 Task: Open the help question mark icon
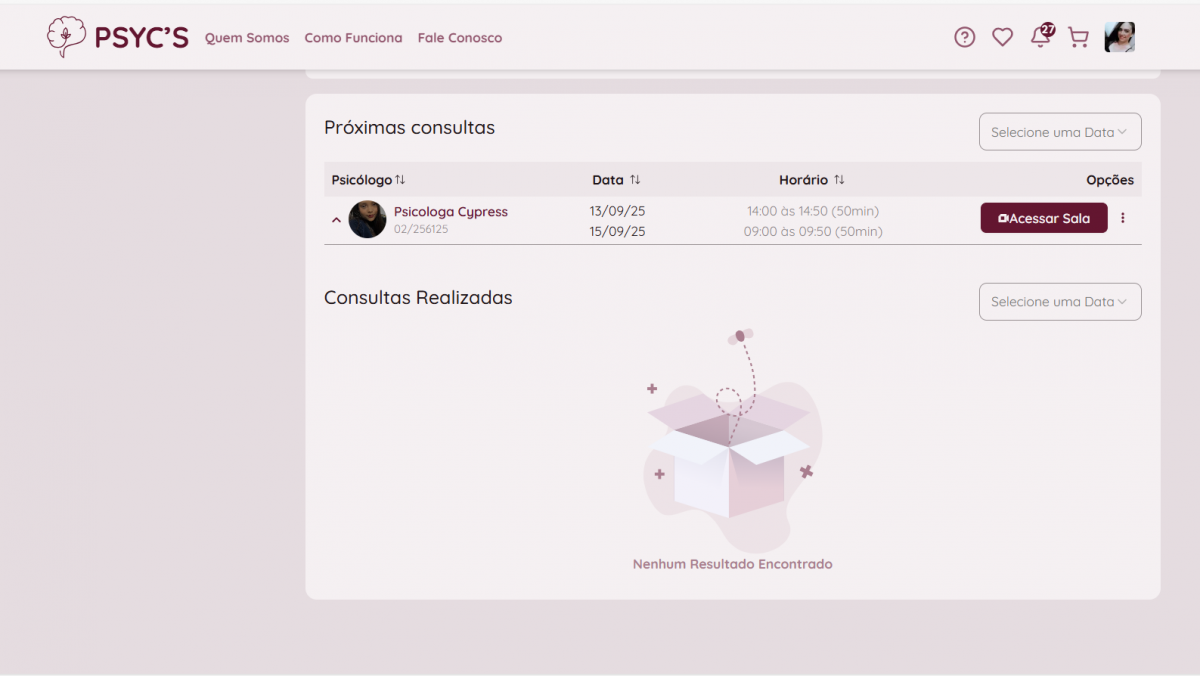[x=964, y=37]
